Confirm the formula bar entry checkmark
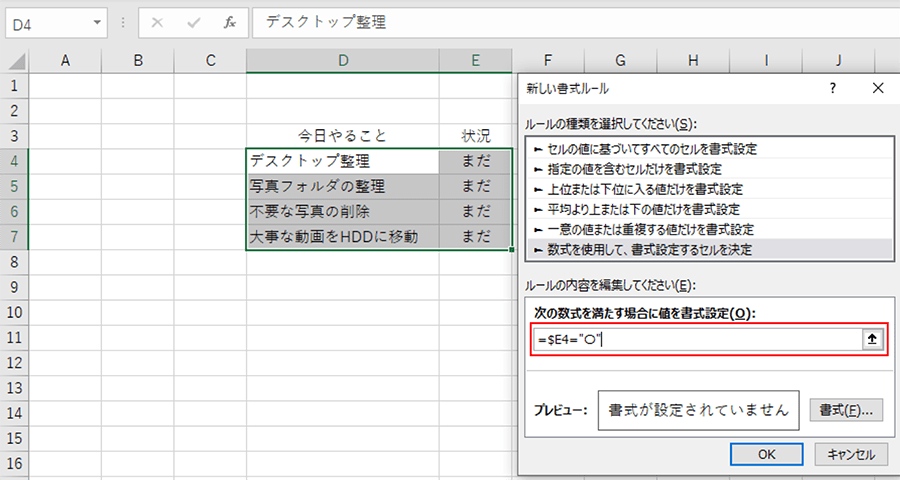The image size is (900, 480). tap(194, 22)
